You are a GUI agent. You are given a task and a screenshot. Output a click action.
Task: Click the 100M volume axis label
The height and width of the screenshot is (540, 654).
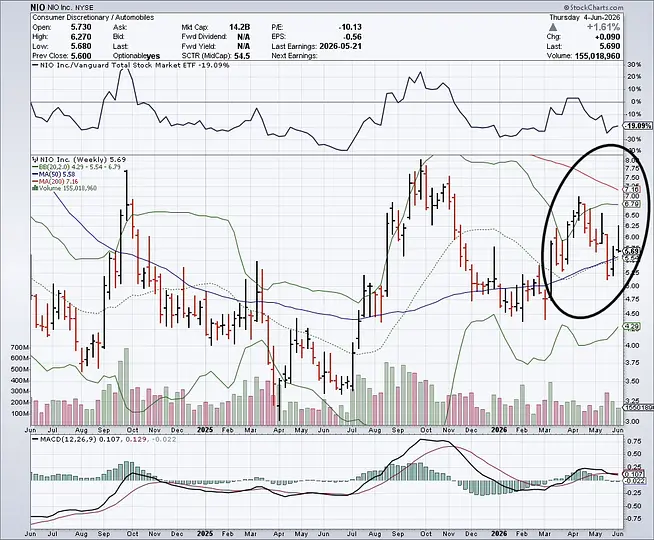[20, 414]
